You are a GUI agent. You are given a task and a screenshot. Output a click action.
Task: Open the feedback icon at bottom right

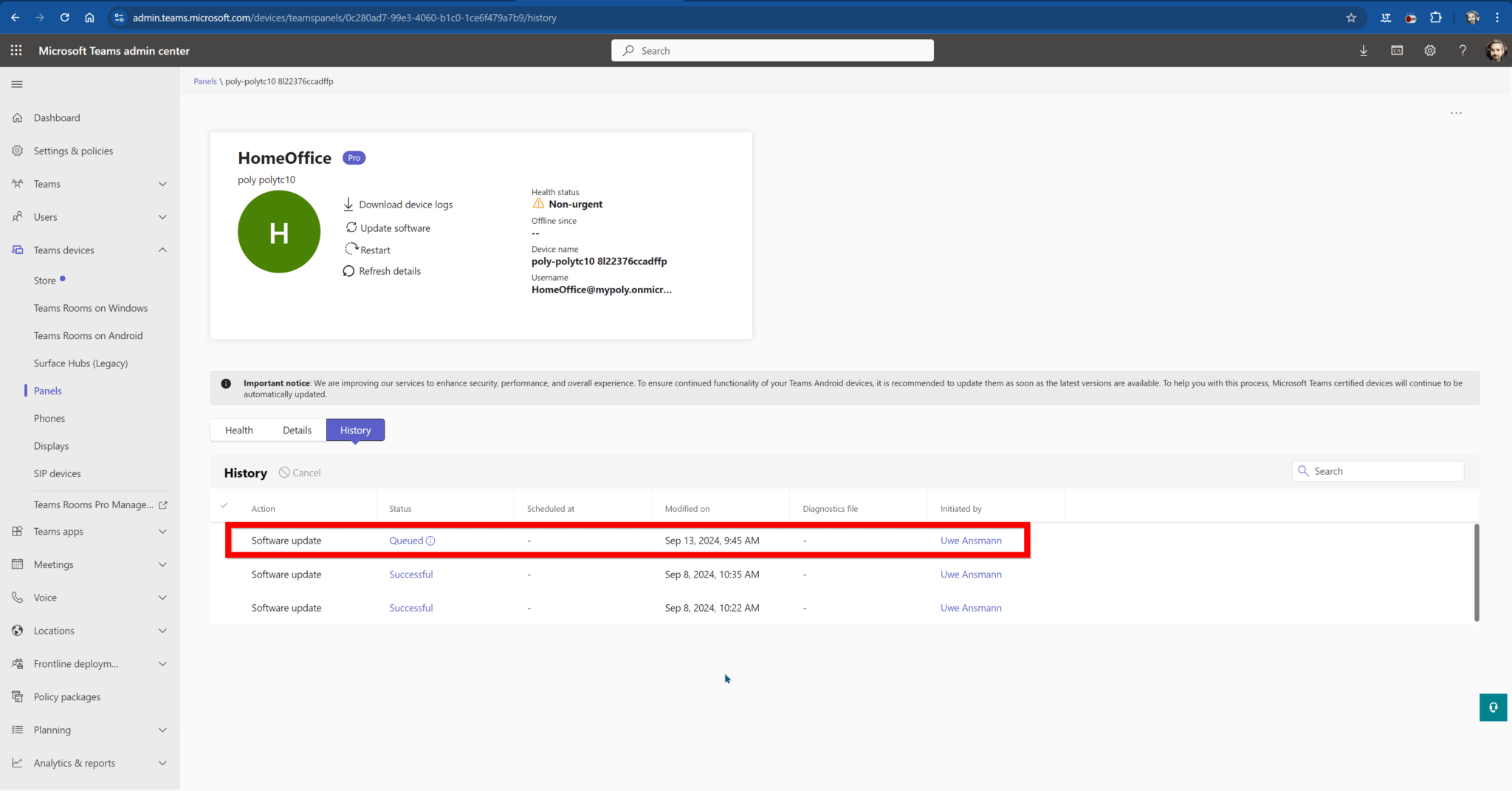pos(1493,707)
